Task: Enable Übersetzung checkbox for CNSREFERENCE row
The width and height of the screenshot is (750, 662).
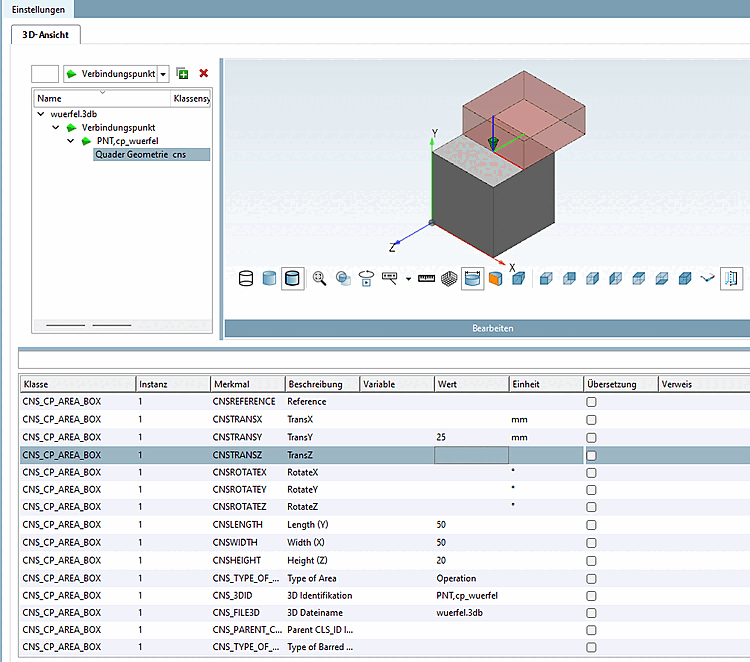Action: [x=591, y=402]
